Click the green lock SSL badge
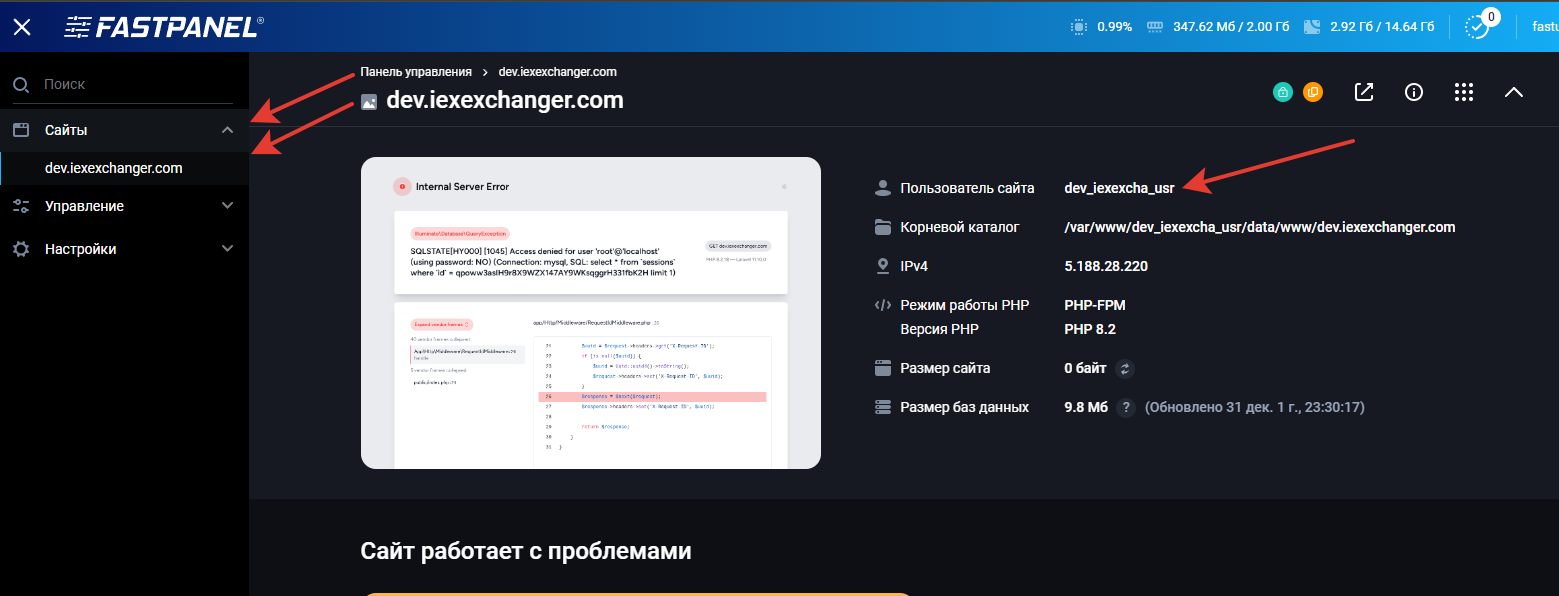This screenshot has width=1559, height=596. 1282,92
